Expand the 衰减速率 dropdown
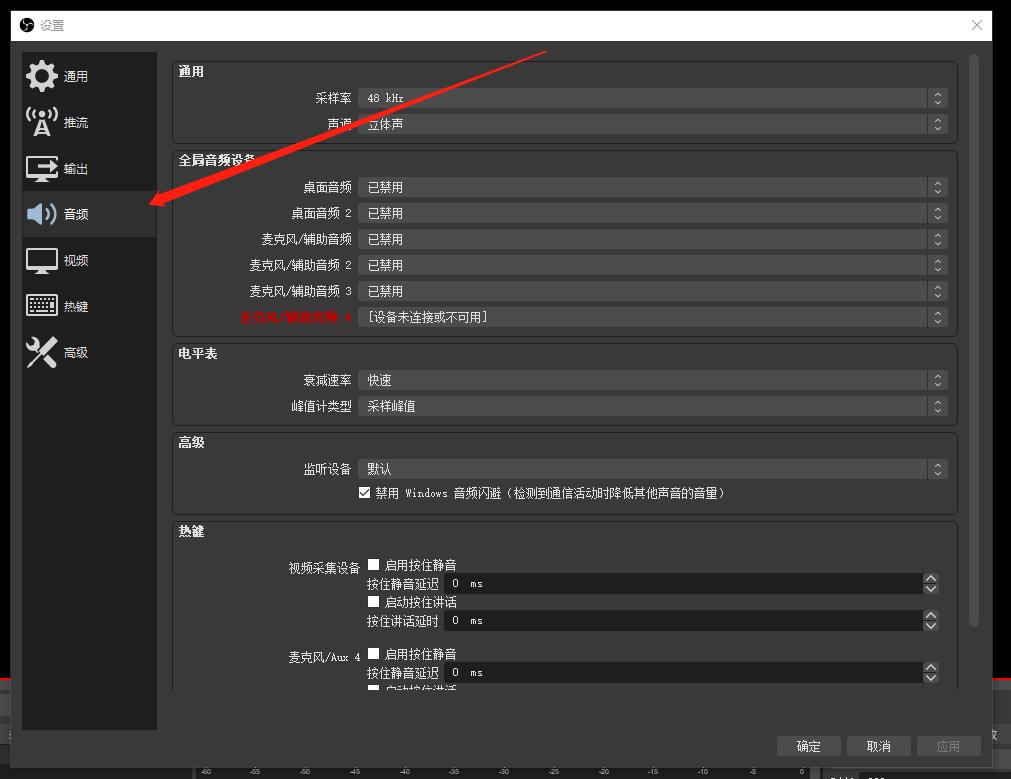 point(650,379)
